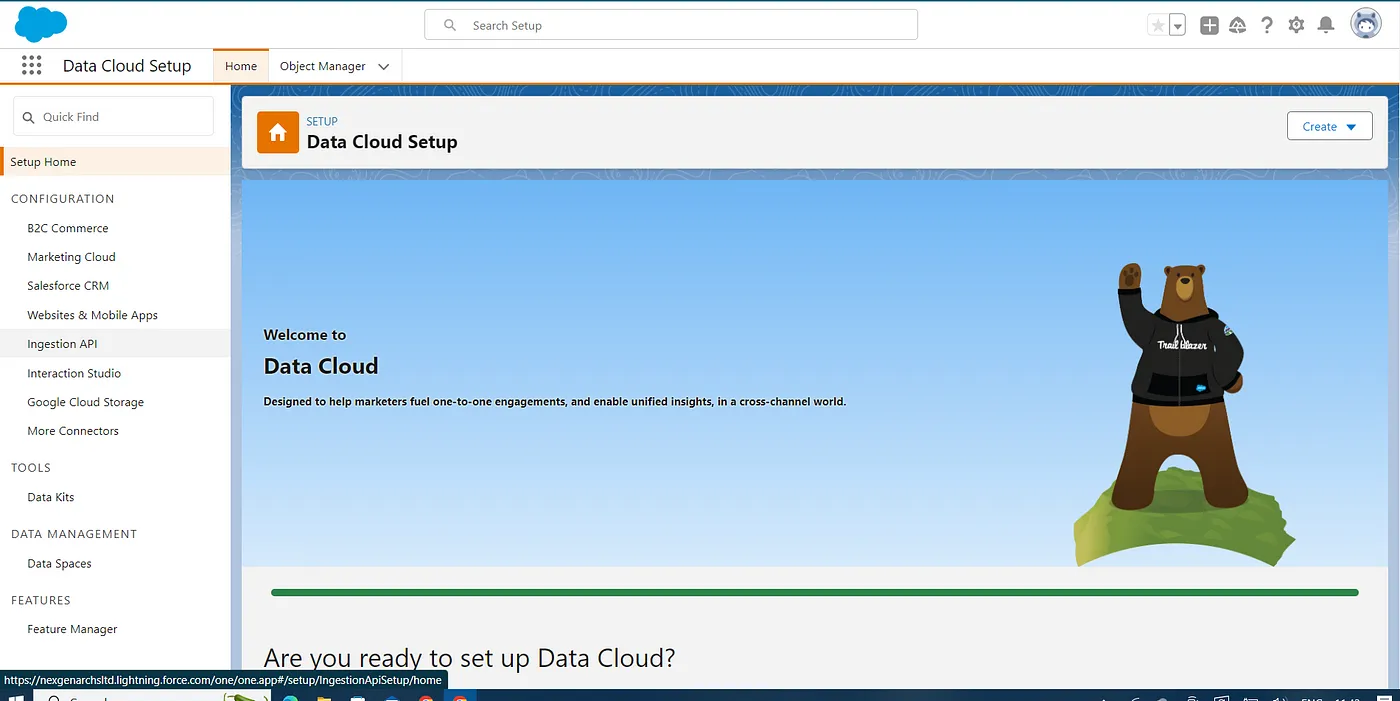
Task: Open the help question mark icon
Action: [x=1267, y=26]
